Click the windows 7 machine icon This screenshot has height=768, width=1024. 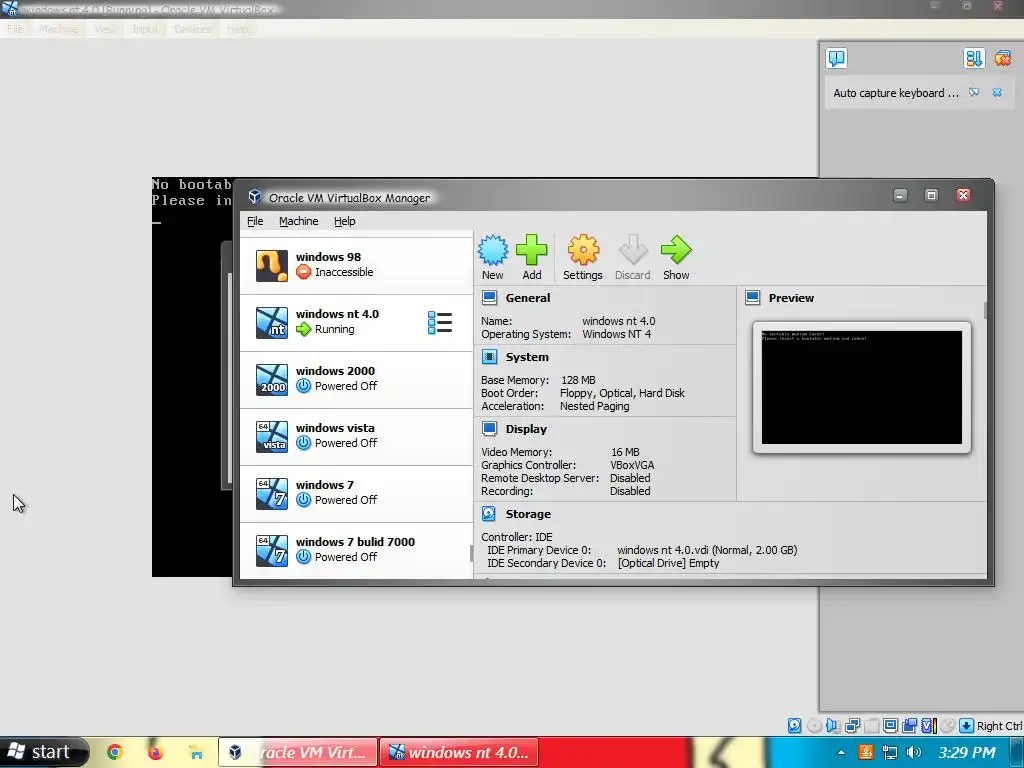coord(272,494)
